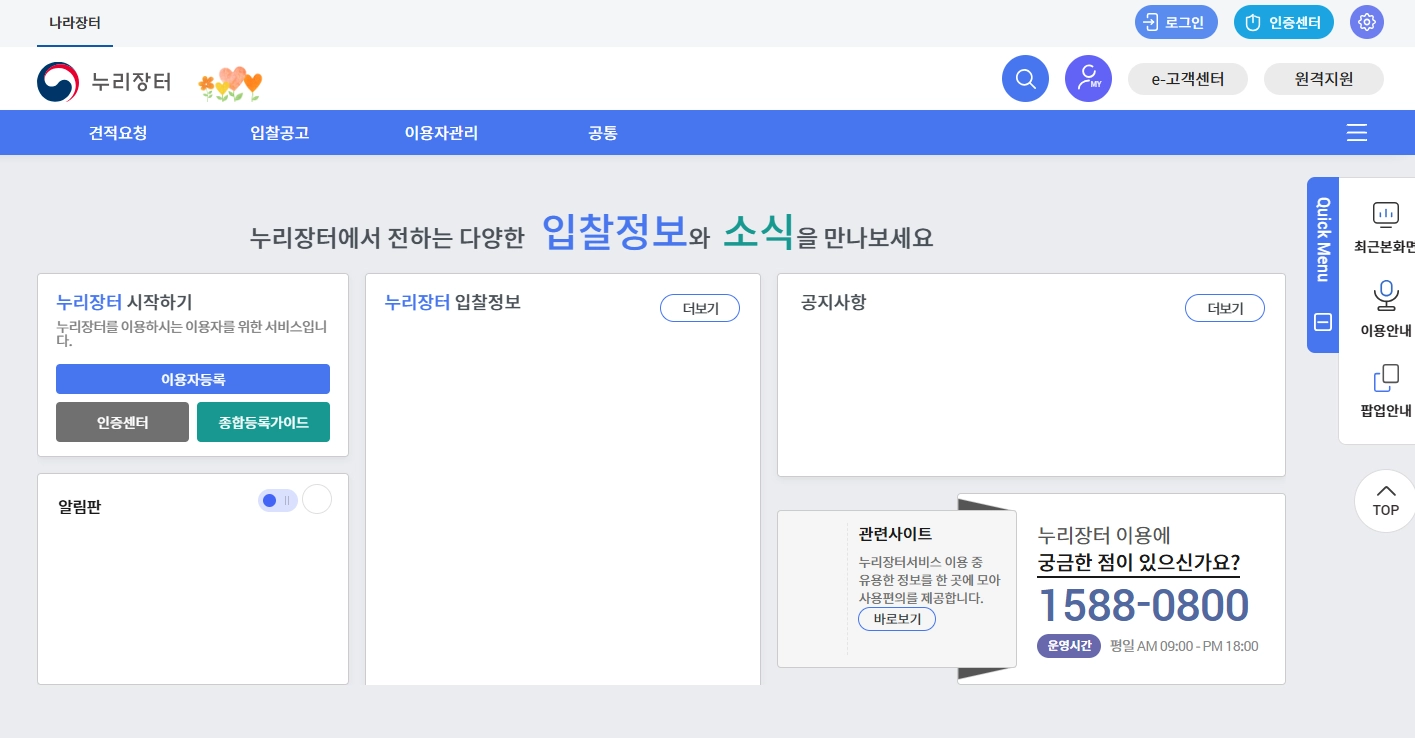
Task: Expand the hamburger menu on the navigation bar
Action: click(1356, 132)
